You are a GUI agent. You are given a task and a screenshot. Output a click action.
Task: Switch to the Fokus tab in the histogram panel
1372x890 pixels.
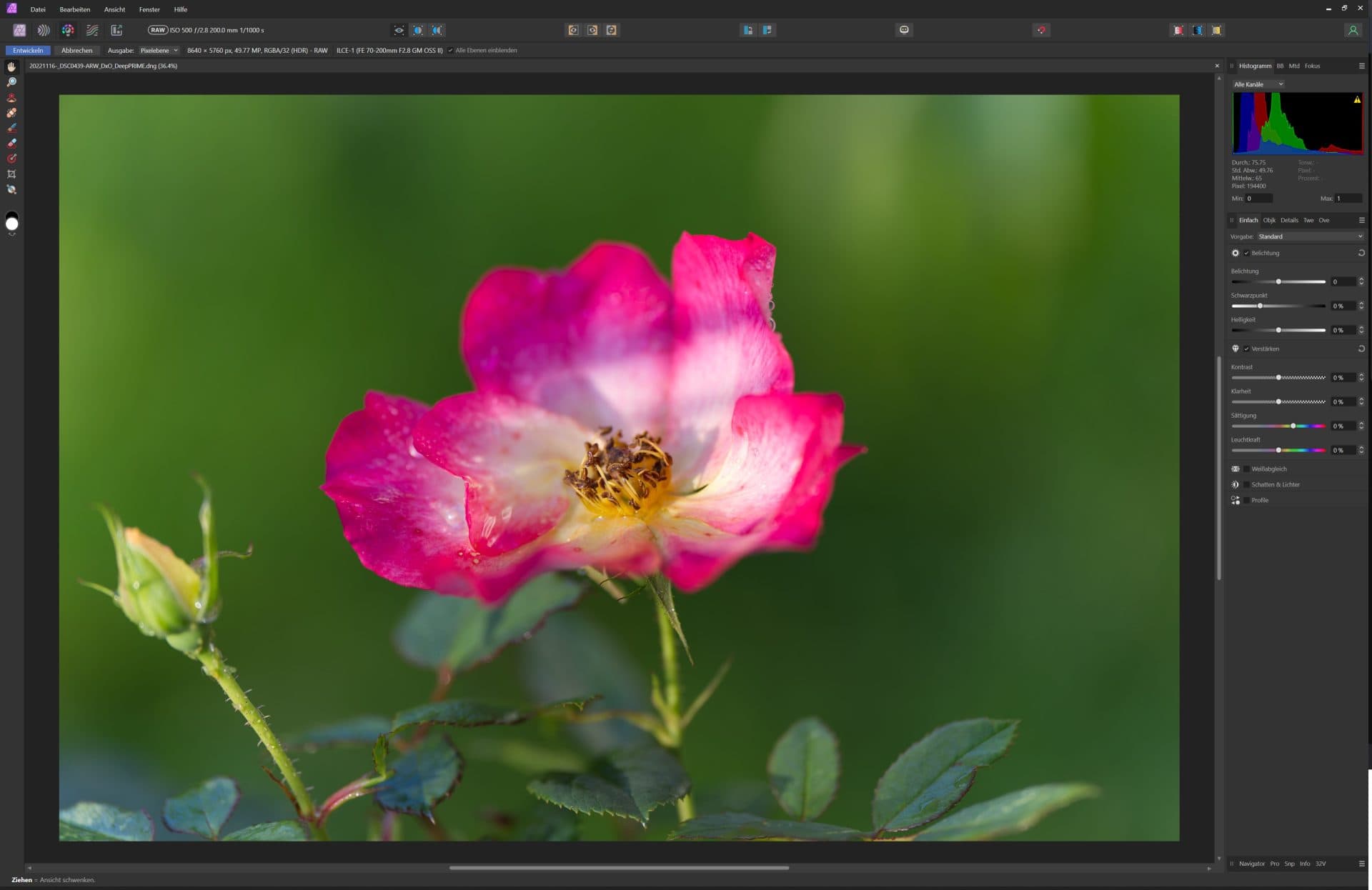coord(1313,66)
